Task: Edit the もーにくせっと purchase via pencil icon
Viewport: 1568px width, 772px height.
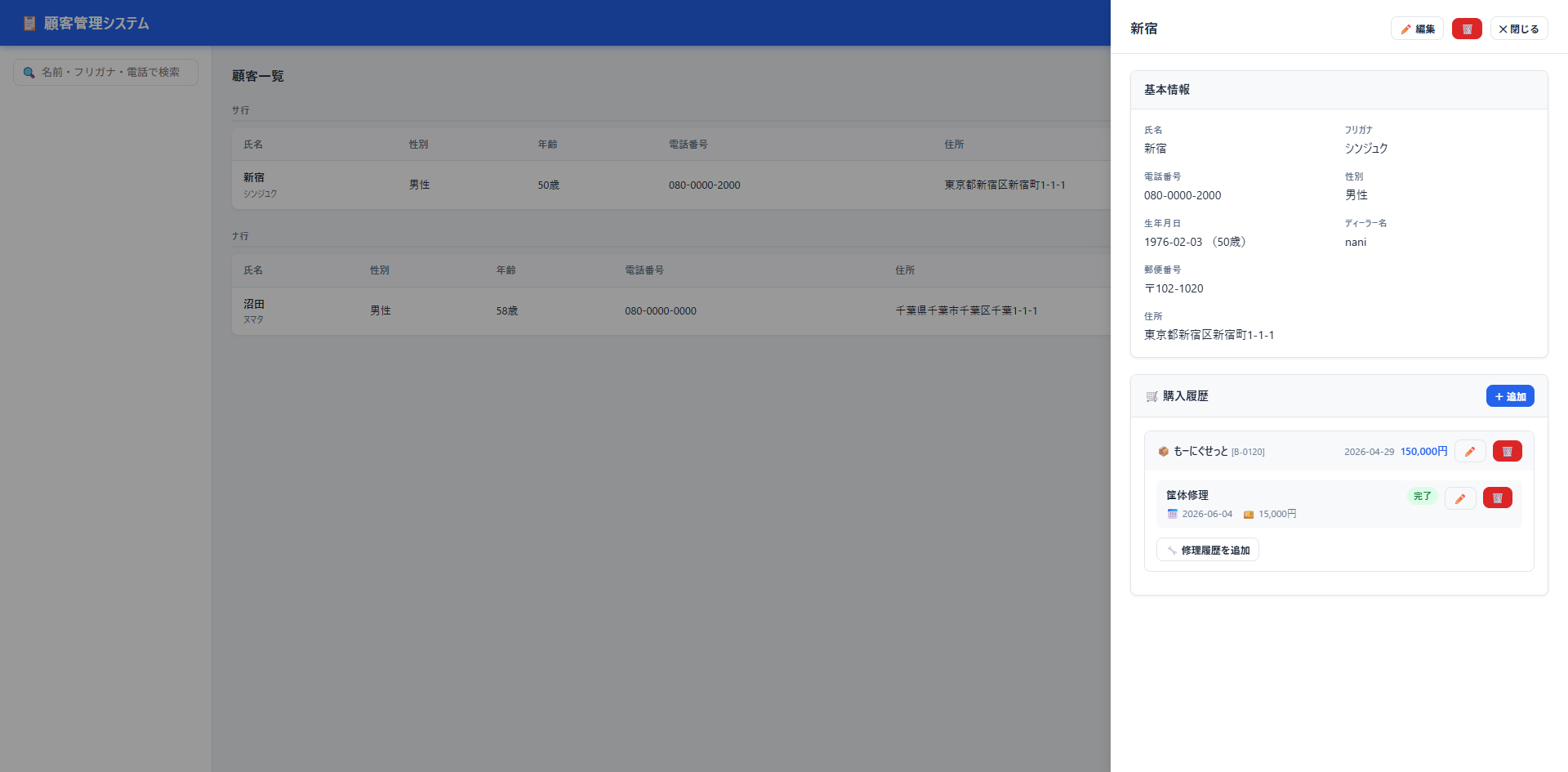Action: 1470,452
